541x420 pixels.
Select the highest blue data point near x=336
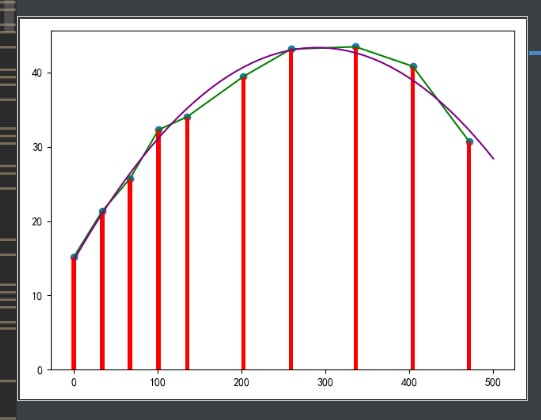click(356, 47)
